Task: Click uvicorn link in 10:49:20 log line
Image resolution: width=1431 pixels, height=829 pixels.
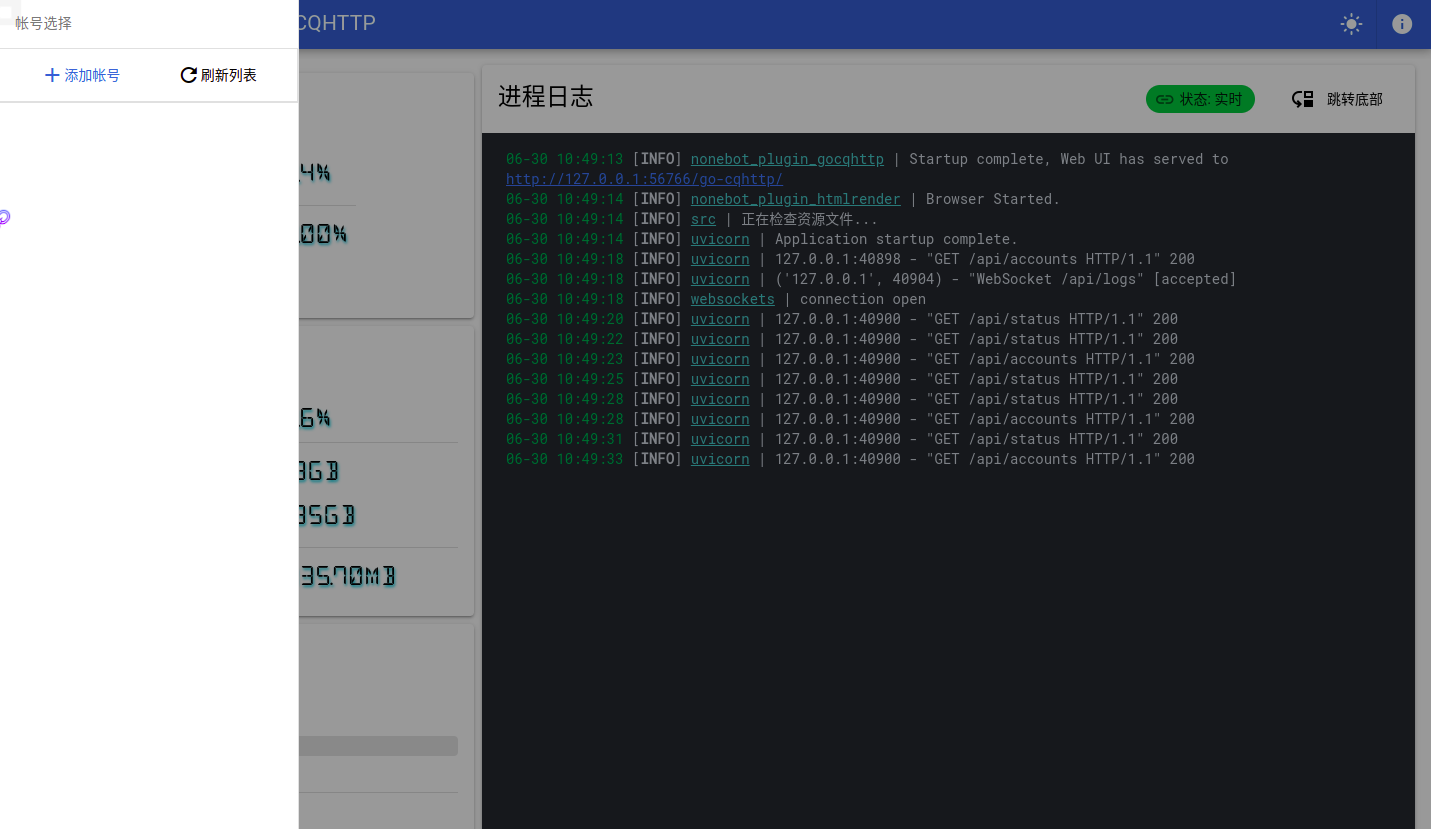Action: [x=719, y=319]
